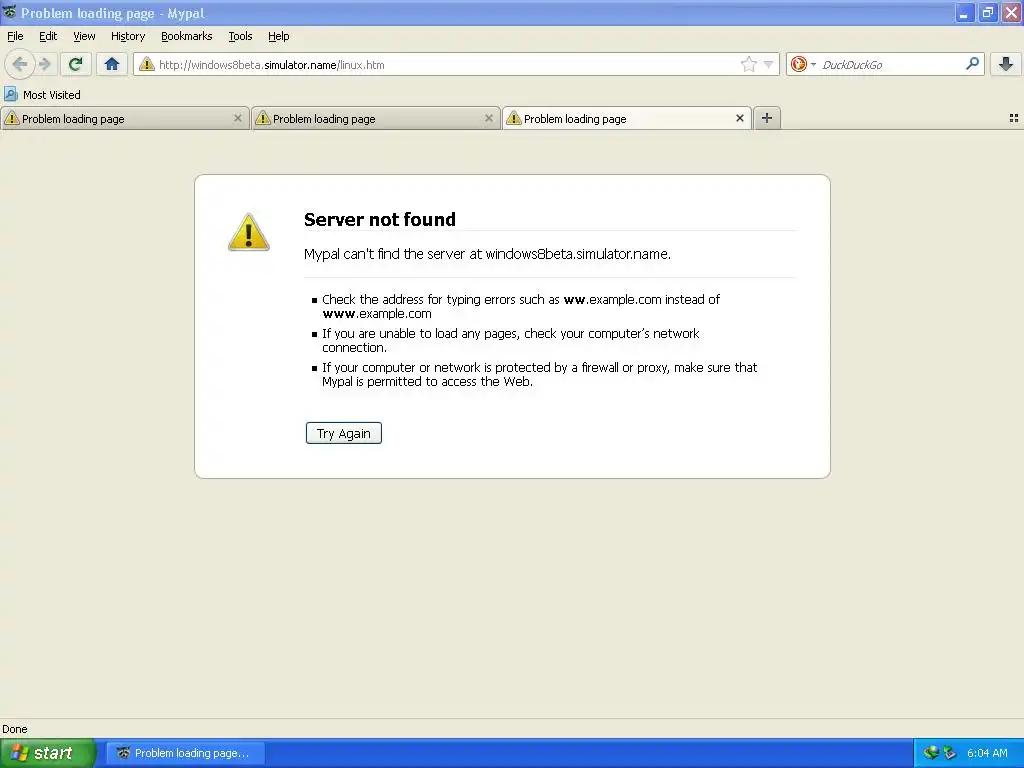The image size is (1024, 768).
Task: Click the second system tray icon
Action: pos(949,753)
